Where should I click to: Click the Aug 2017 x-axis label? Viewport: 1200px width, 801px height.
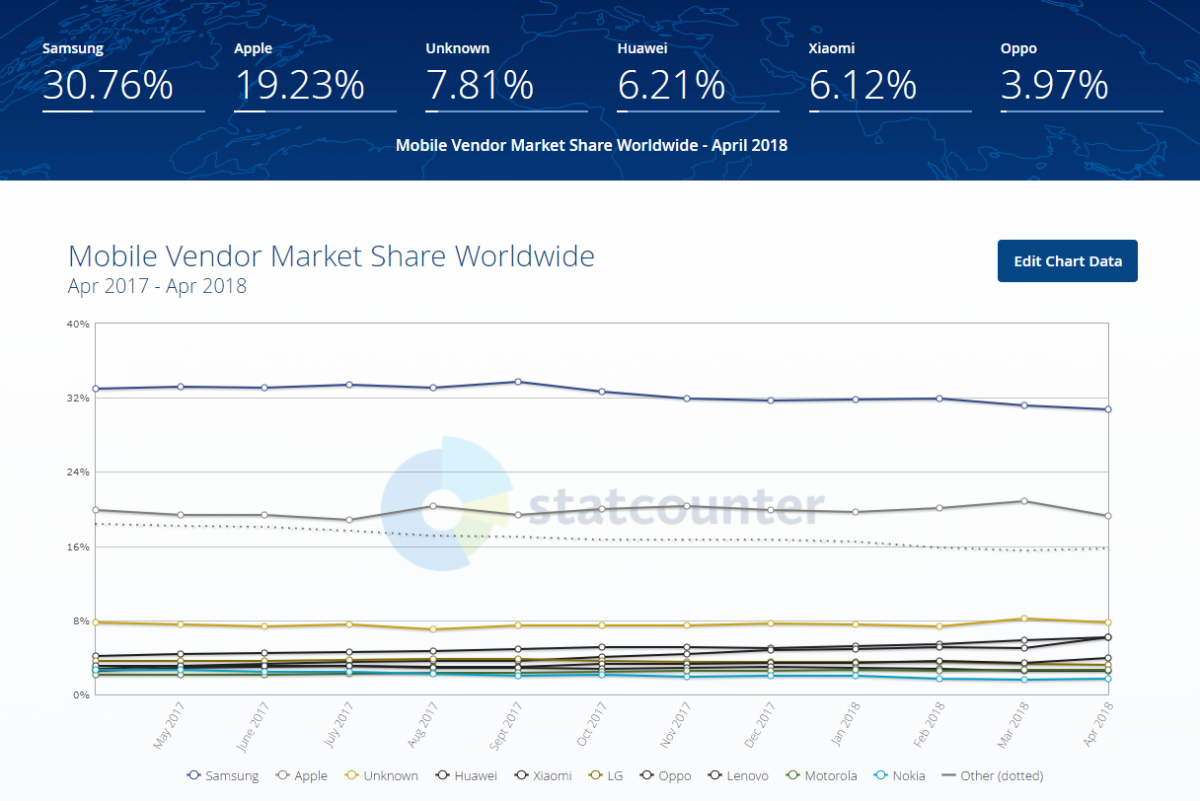(421, 724)
